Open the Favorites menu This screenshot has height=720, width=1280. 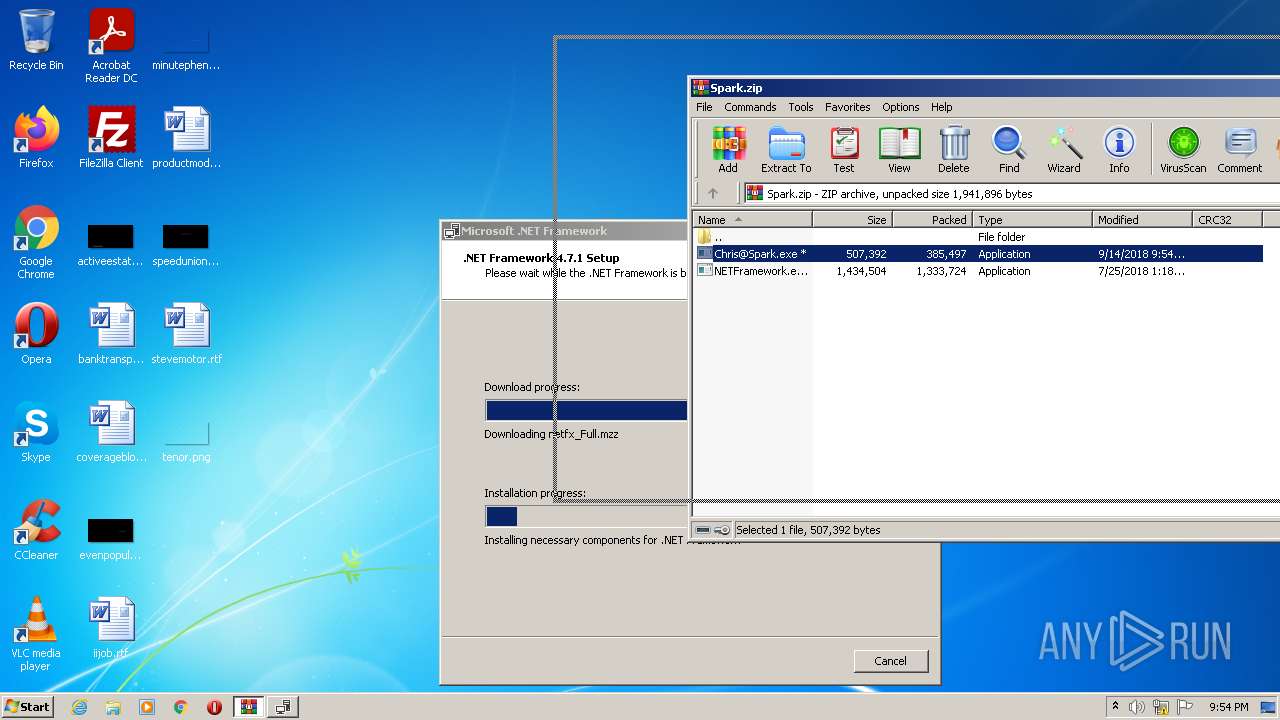coord(847,107)
